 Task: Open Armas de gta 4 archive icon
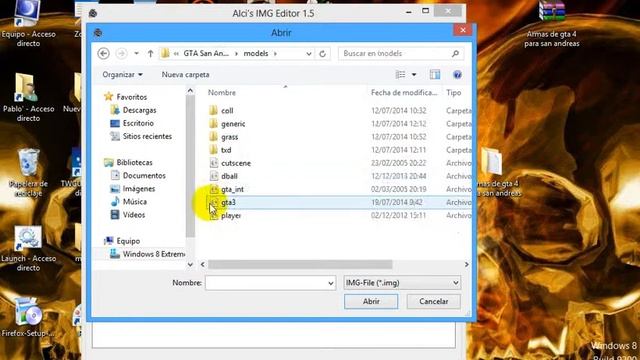(551, 24)
